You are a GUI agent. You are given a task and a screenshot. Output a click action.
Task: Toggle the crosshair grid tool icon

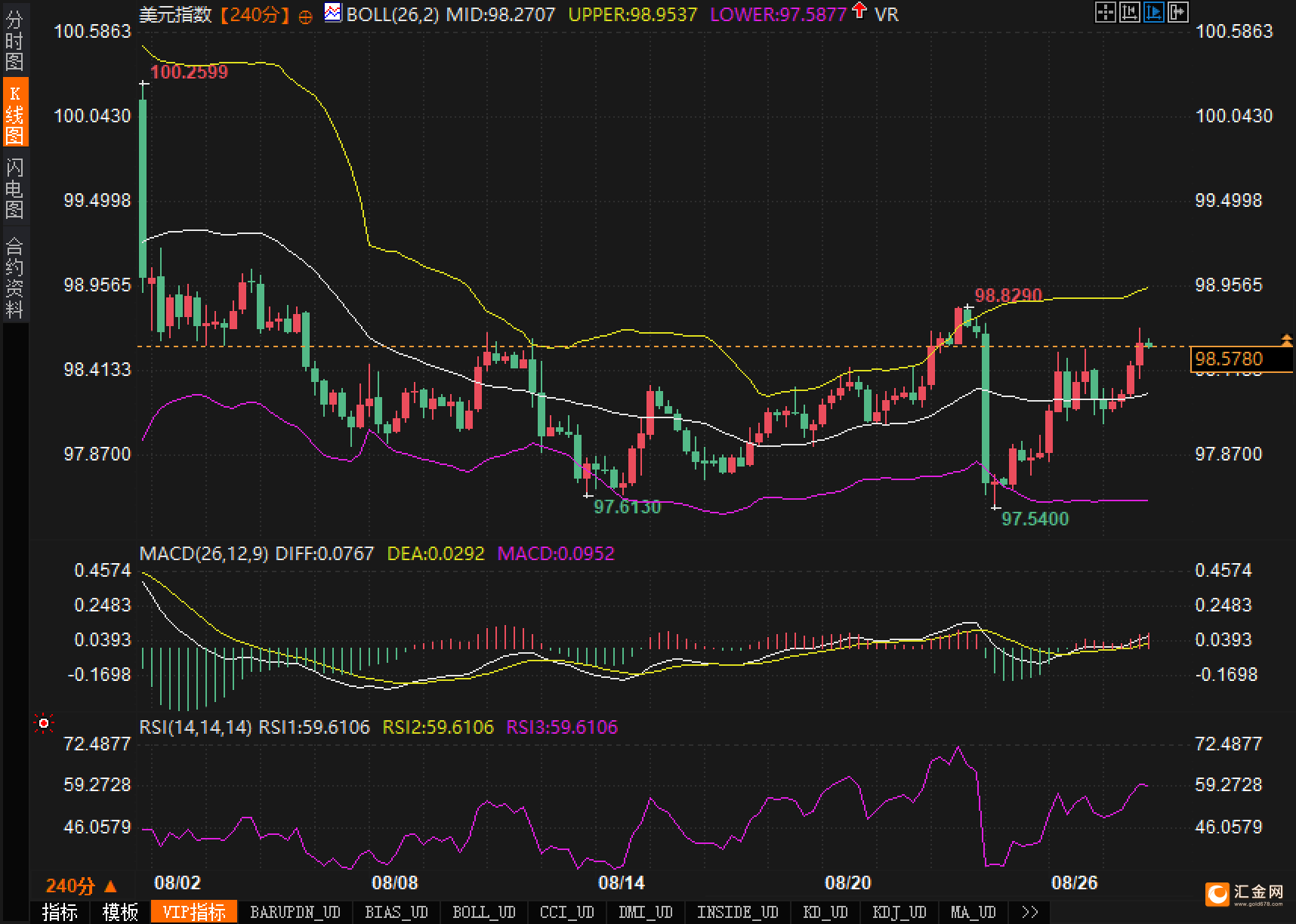coord(1106,12)
